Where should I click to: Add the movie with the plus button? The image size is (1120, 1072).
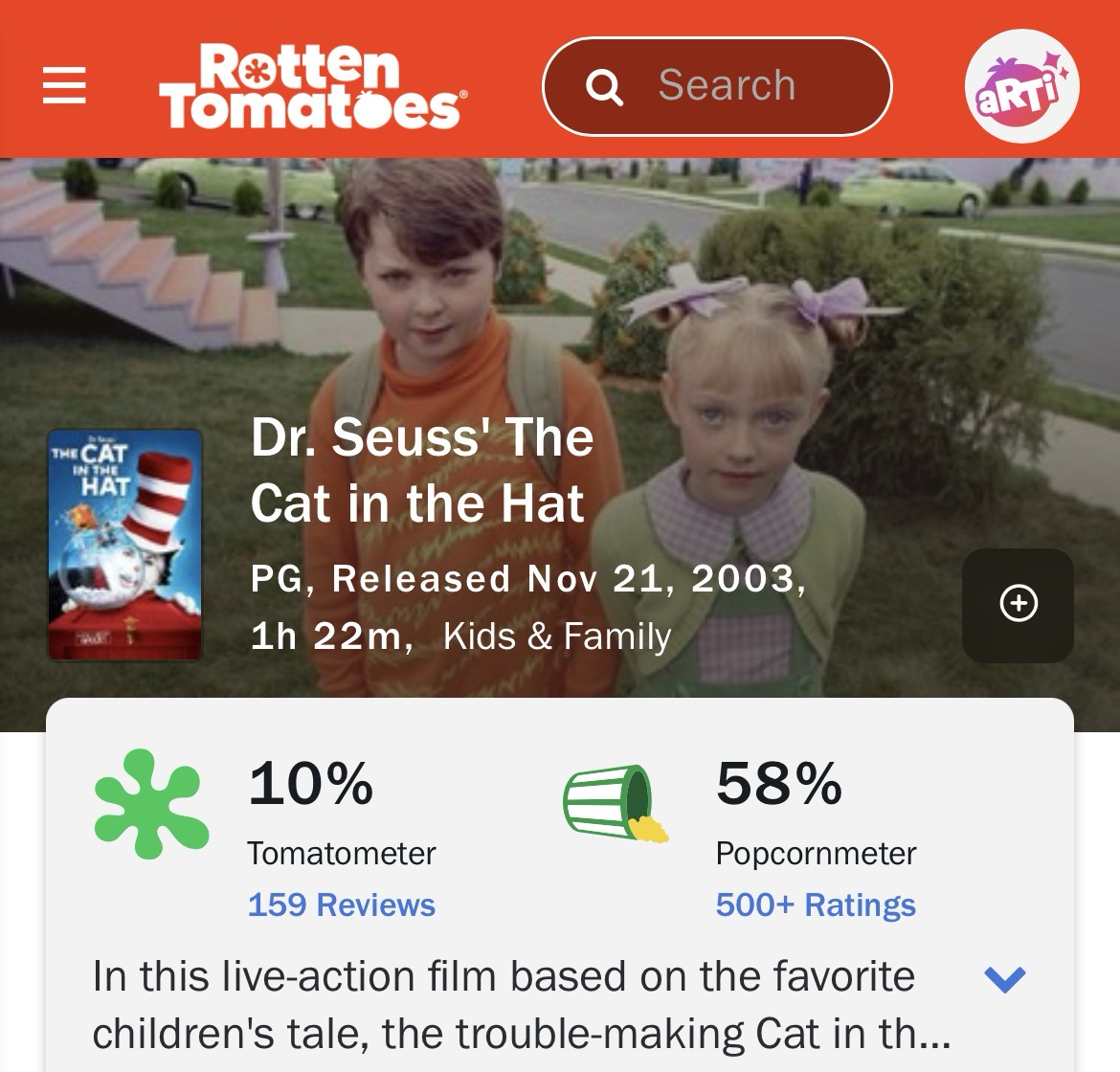pyautogui.click(x=1018, y=604)
